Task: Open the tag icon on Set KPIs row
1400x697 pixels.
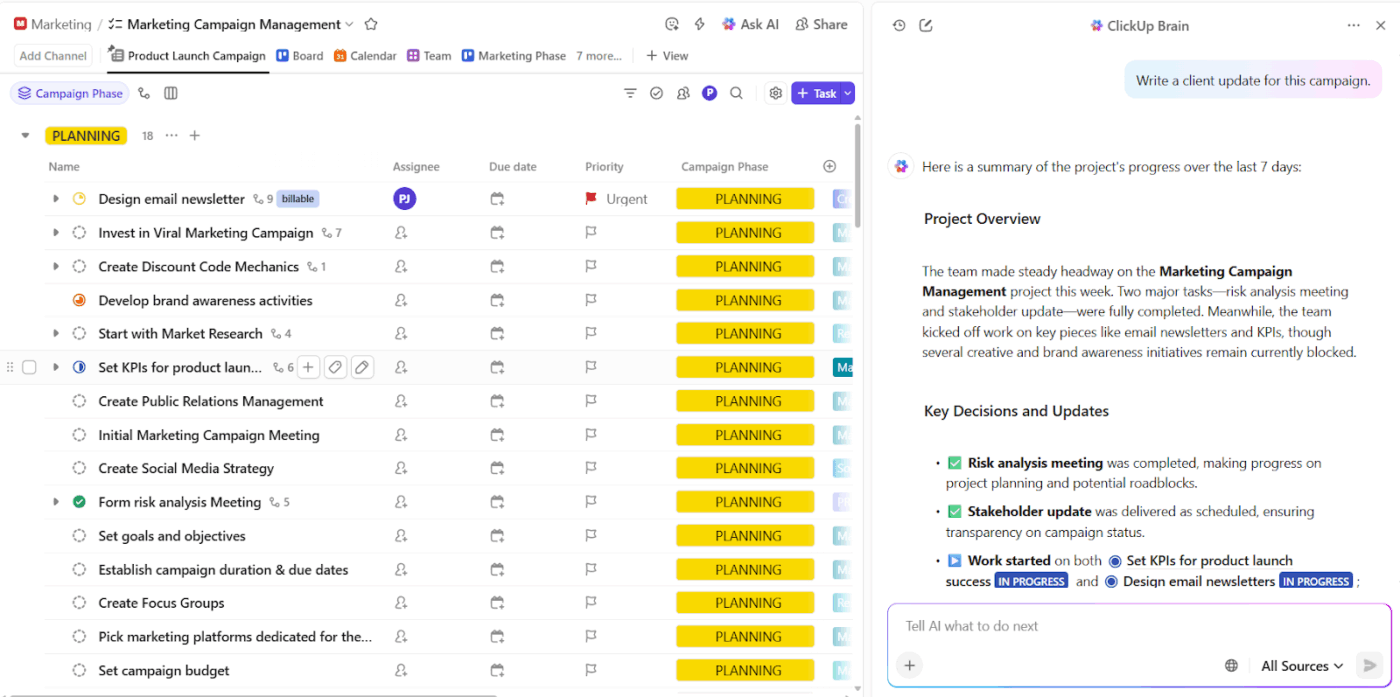Action: [335, 367]
